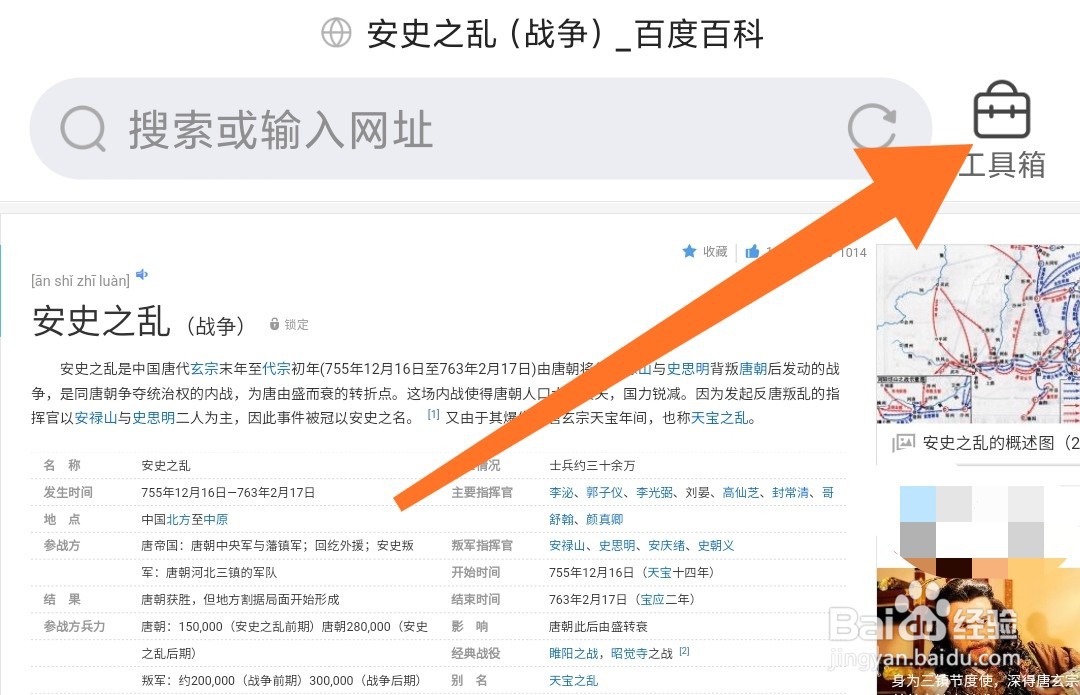Click the globe icon beside page title
1080x695 pixels.
[336, 33]
